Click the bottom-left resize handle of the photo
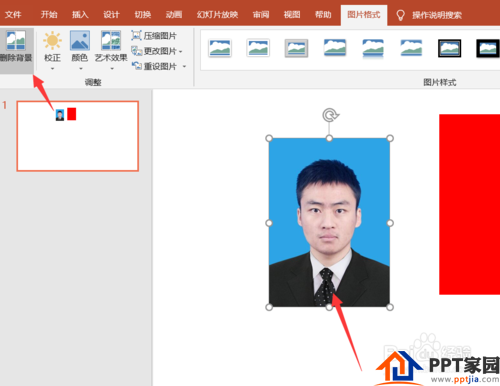 [269, 307]
